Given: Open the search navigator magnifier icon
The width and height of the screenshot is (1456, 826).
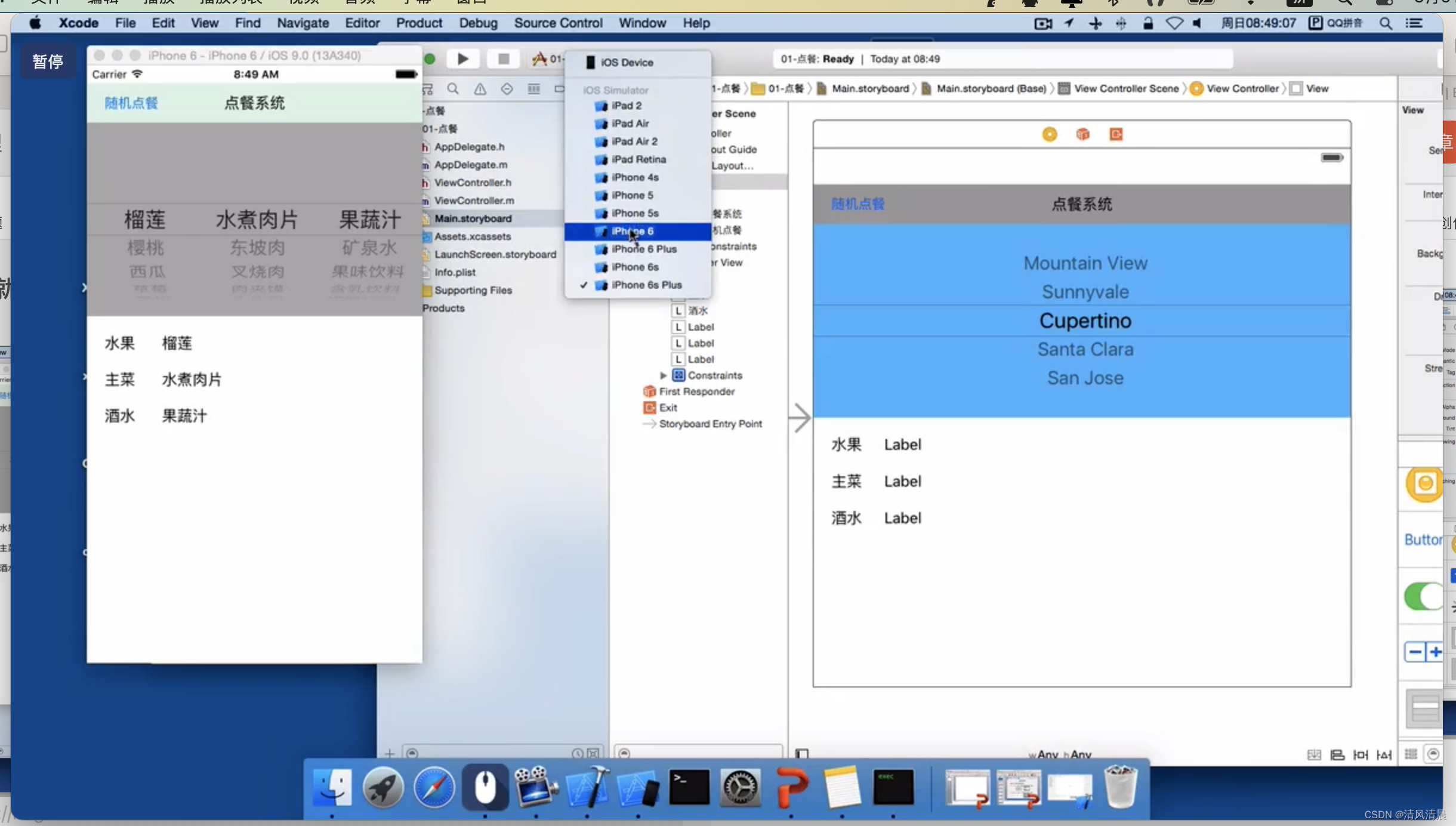Looking at the screenshot, I should (453, 89).
